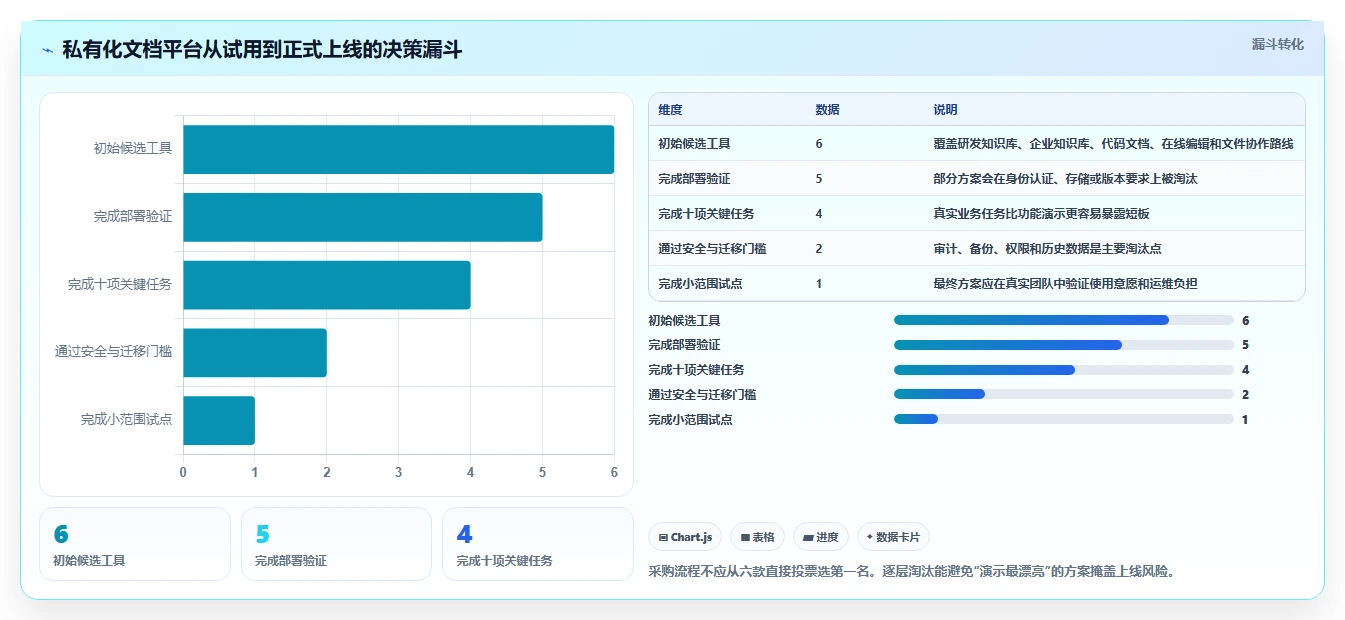
Task: Click the x-axis tick label 0
Action: (183, 472)
